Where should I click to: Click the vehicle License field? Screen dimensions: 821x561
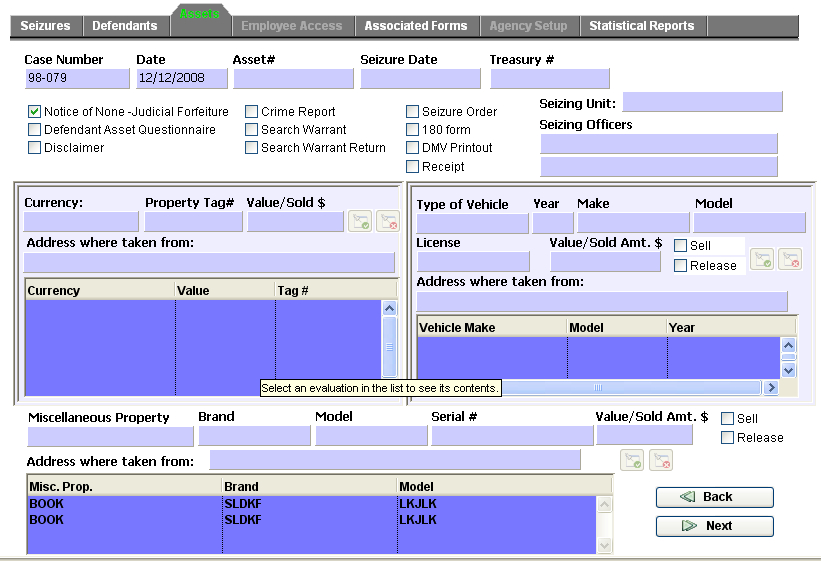coord(473,261)
